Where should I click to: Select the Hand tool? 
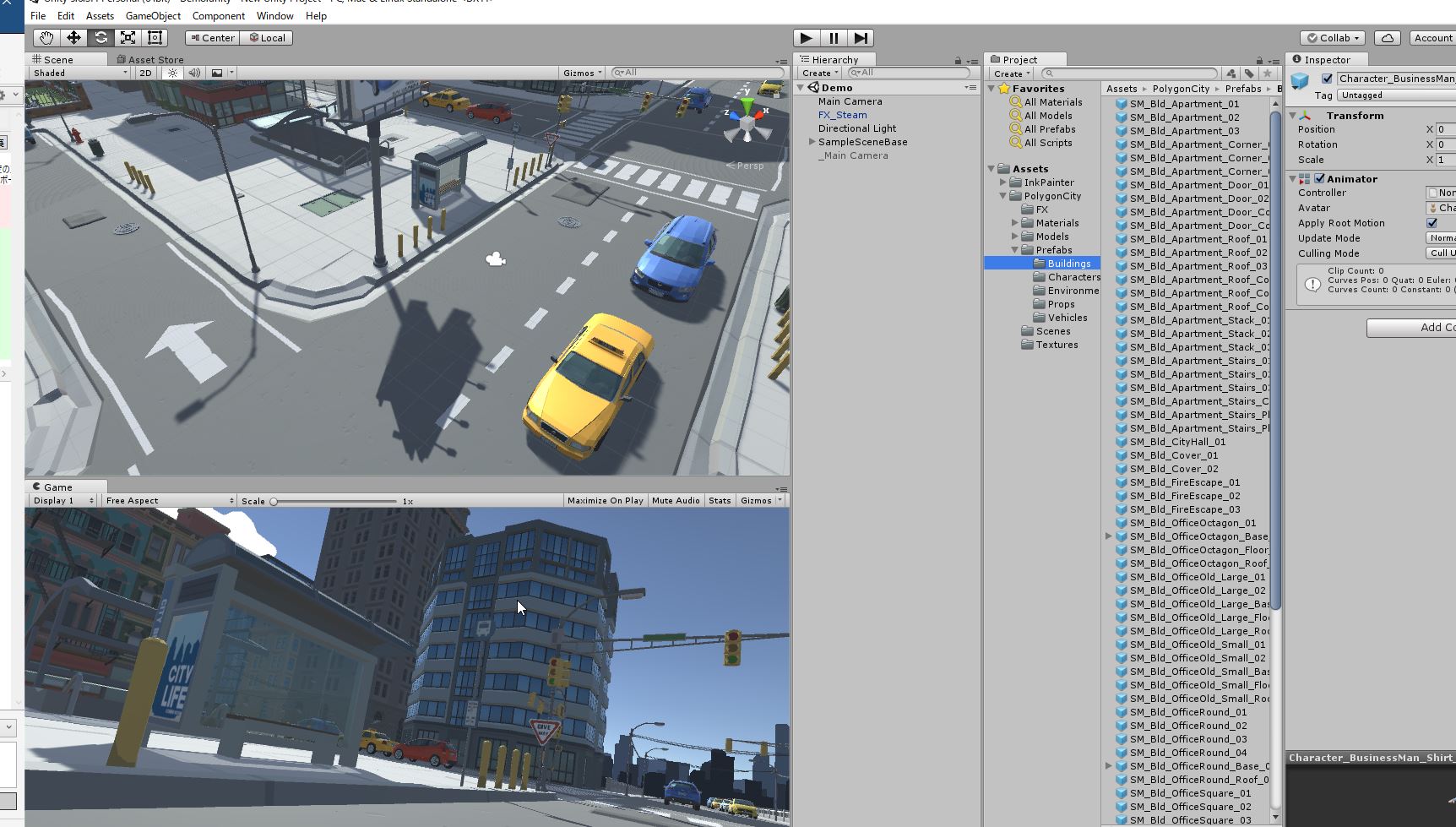[46, 38]
